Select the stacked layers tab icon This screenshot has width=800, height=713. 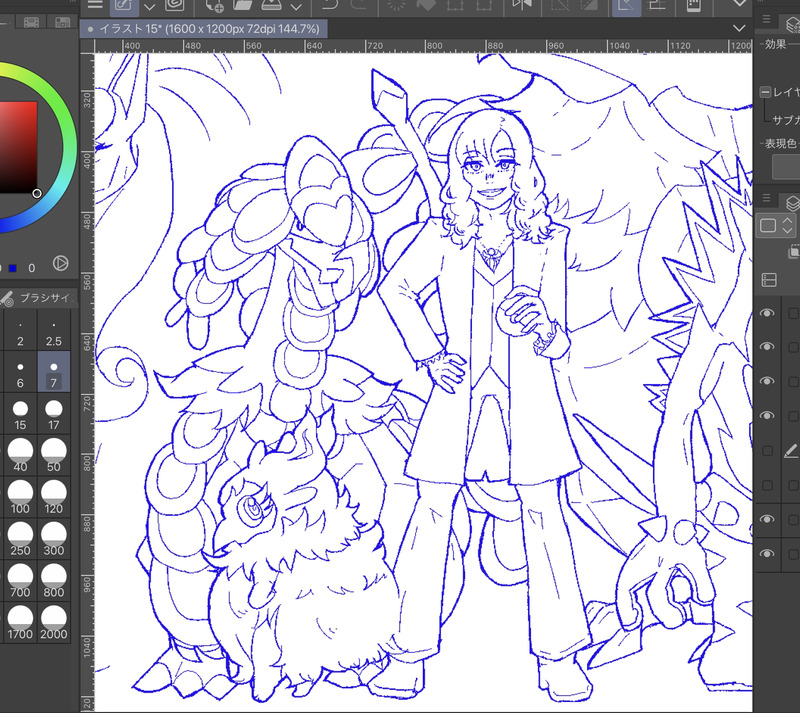[792, 203]
